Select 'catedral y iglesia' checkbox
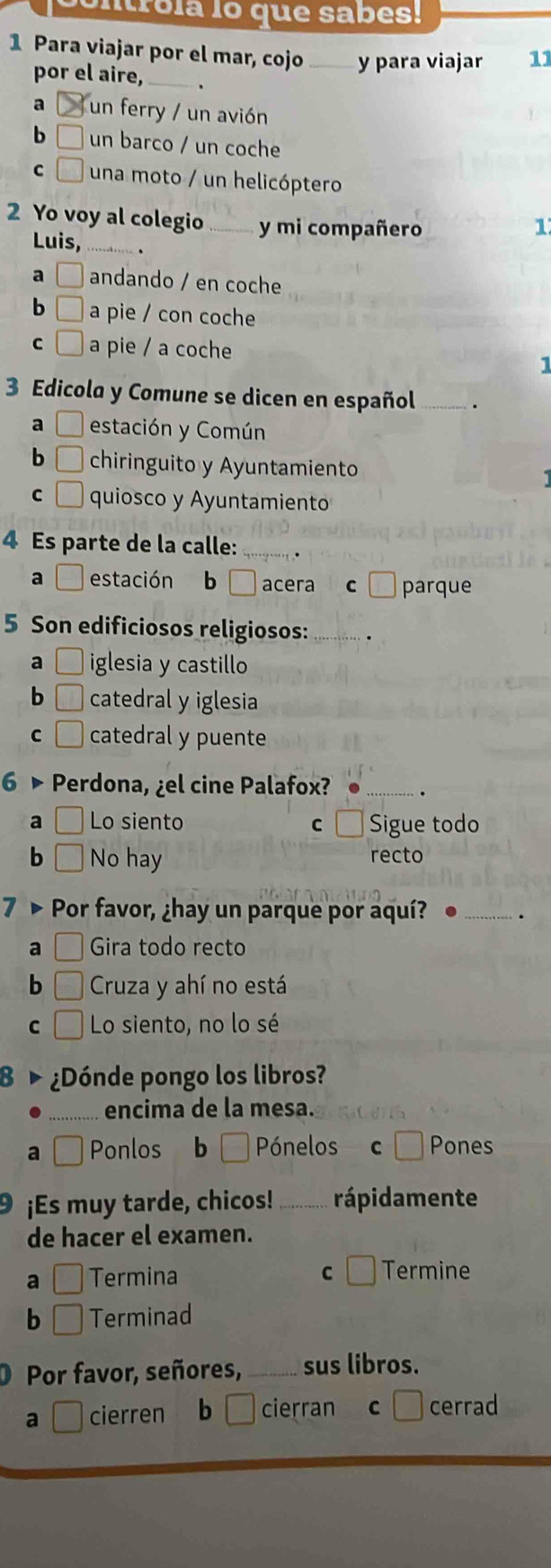The height and width of the screenshot is (1568, 551). pos(71,700)
